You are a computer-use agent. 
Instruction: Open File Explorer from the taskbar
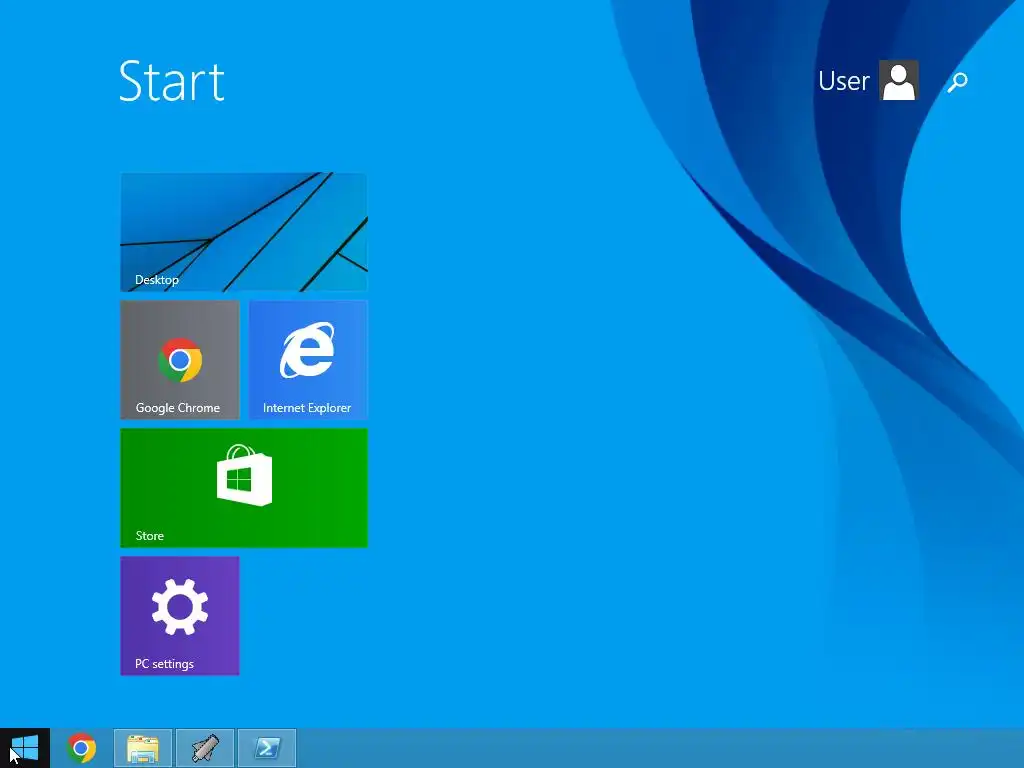143,748
